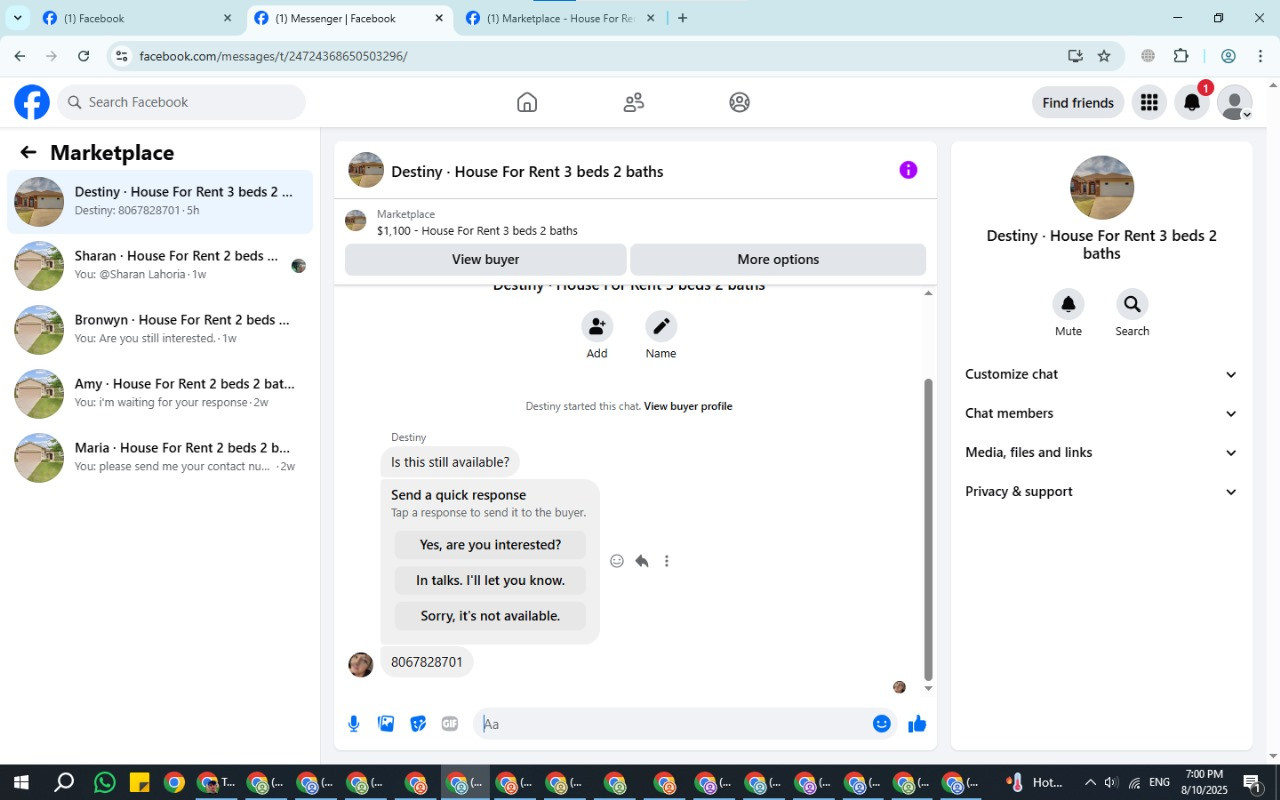Click the address bar URL
This screenshot has height=800, width=1280.
(273, 56)
